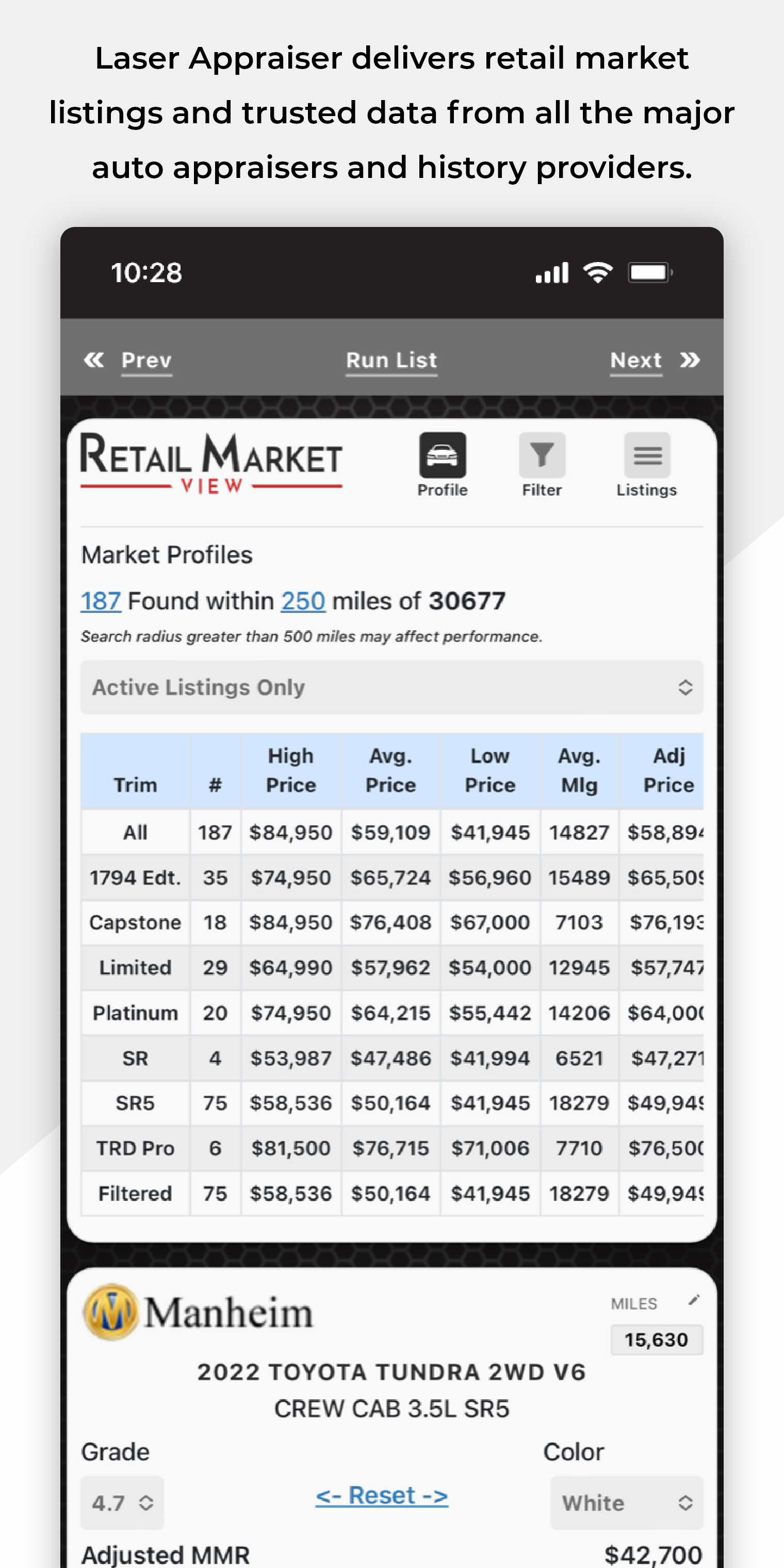
Task: Open the Run List link
Action: pyautogui.click(x=392, y=361)
